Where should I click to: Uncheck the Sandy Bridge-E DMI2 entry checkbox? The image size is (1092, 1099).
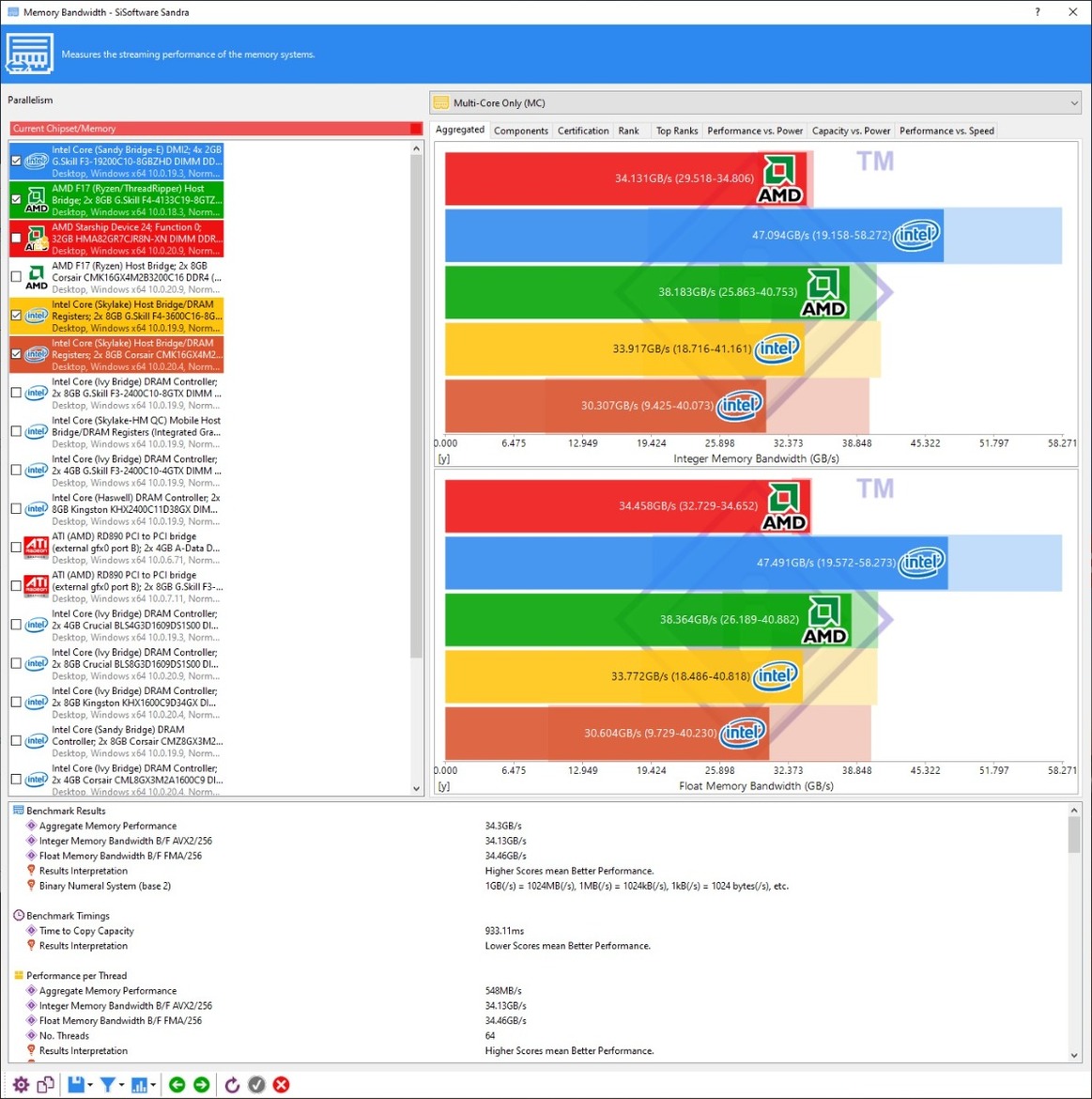(16, 161)
